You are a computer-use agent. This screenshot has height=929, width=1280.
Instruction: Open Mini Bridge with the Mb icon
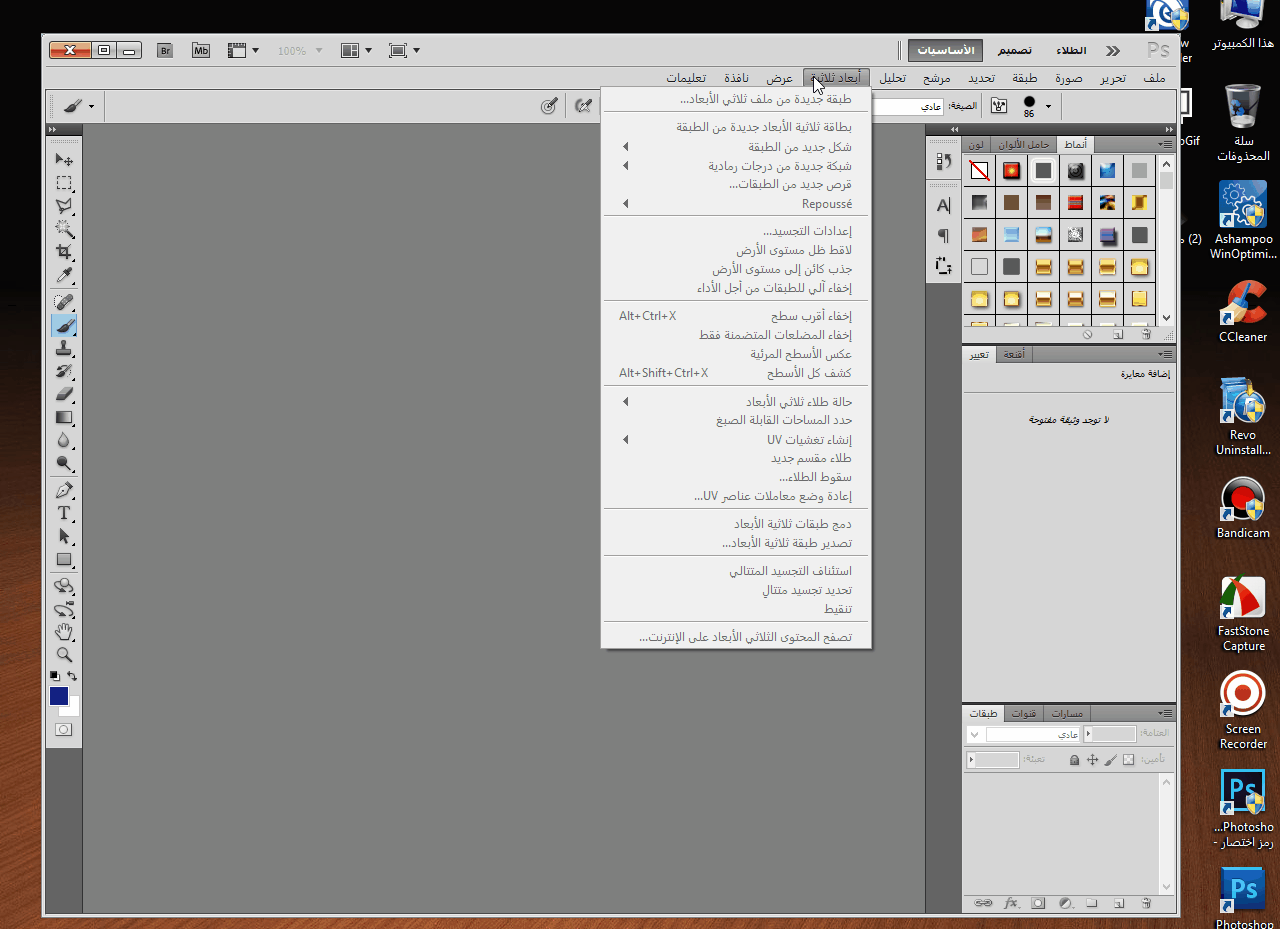(x=201, y=50)
